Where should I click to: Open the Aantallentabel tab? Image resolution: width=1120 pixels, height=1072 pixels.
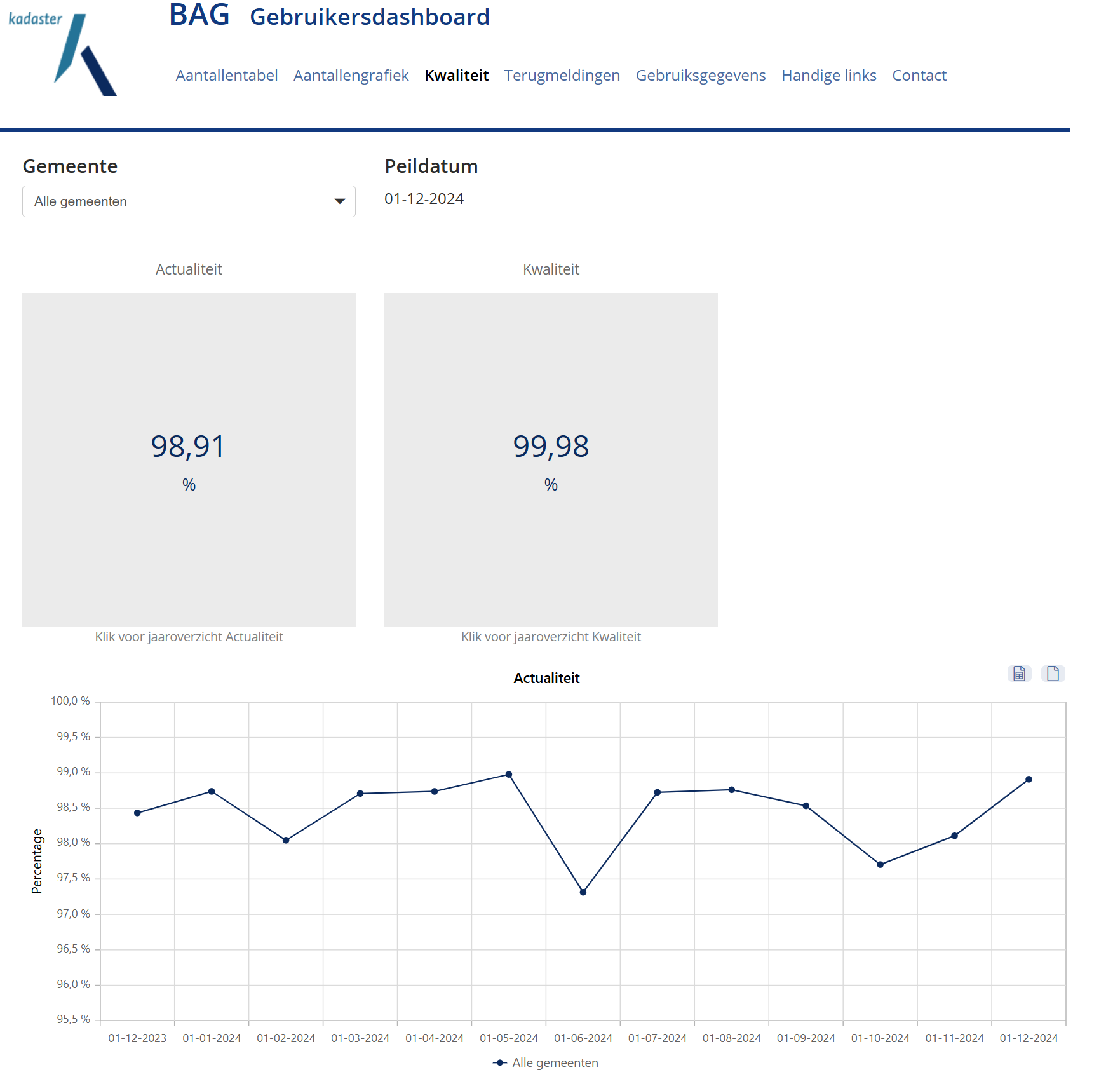point(227,76)
